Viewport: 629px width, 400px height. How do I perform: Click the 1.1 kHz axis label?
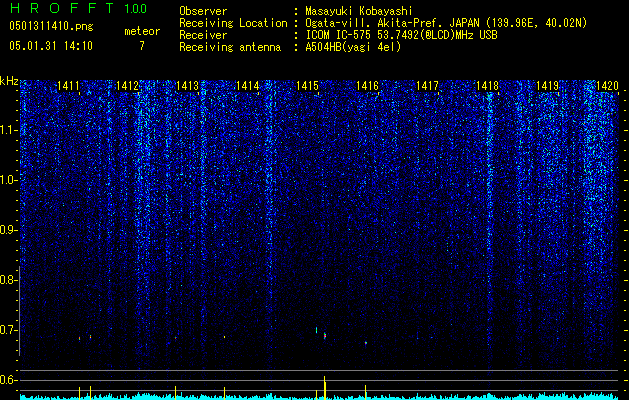click(x=7, y=130)
